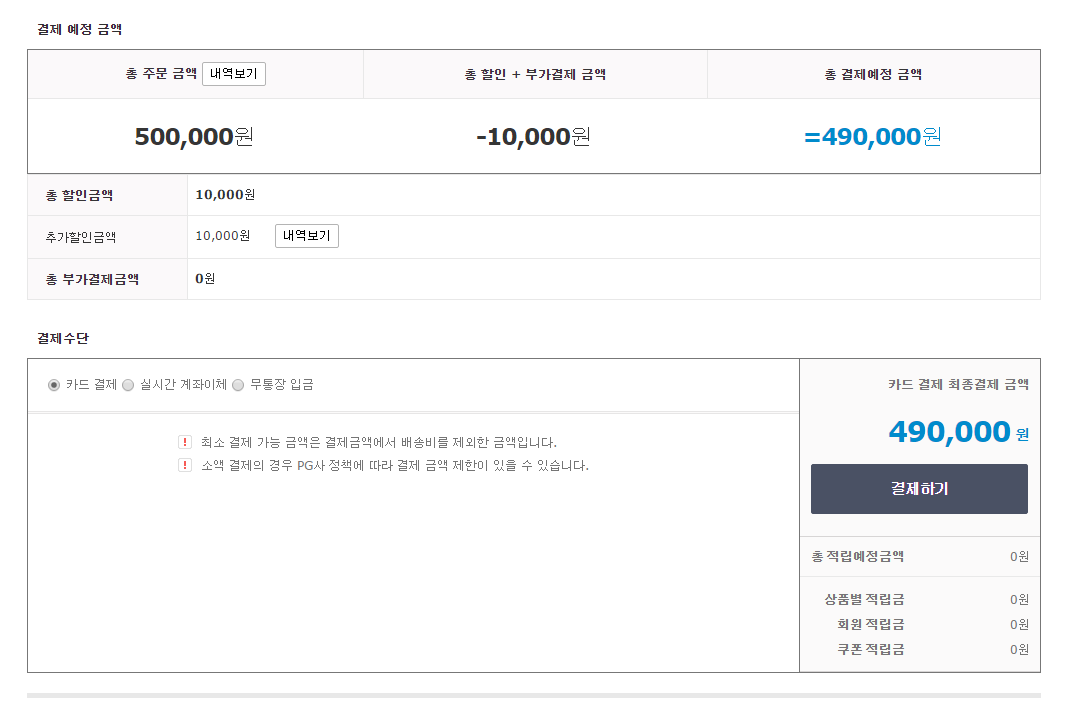Click the exclamation icon beside PG사 notice
Viewport: 1065px width, 707px height.
pos(185,465)
